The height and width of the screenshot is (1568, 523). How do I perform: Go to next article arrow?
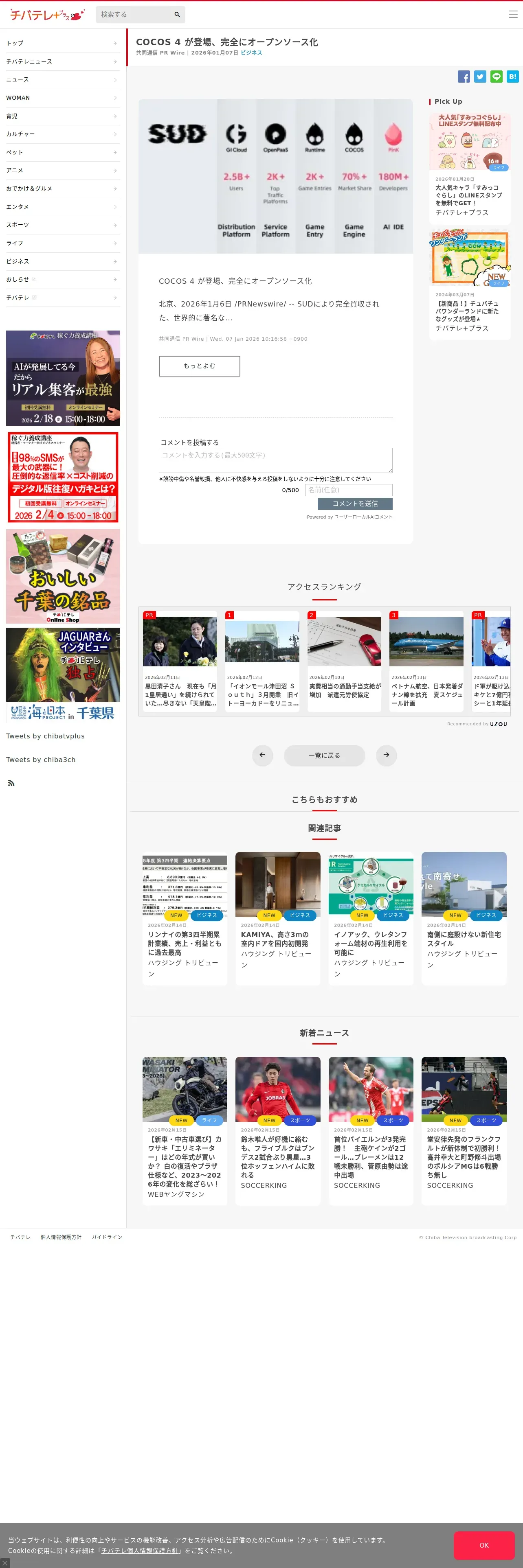[x=386, y=756]
